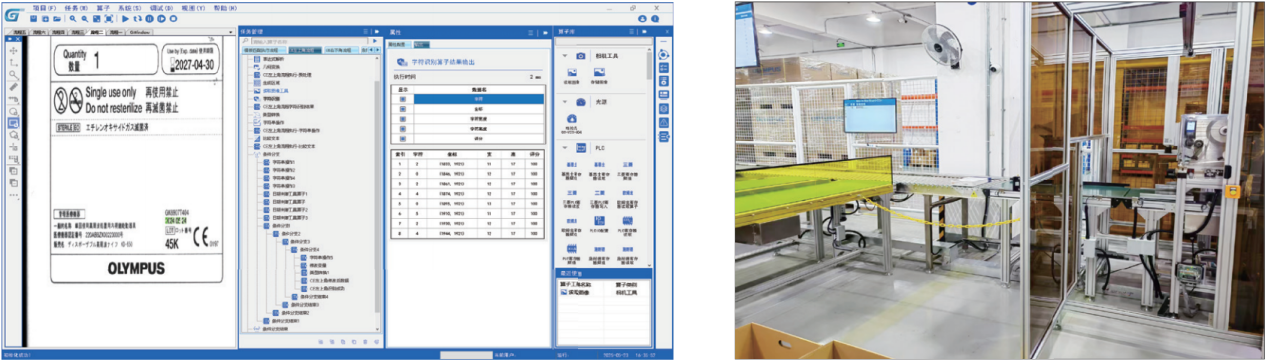
Task: Select the pan/move tool in left toolbar
Action: (x=13, y=50)
